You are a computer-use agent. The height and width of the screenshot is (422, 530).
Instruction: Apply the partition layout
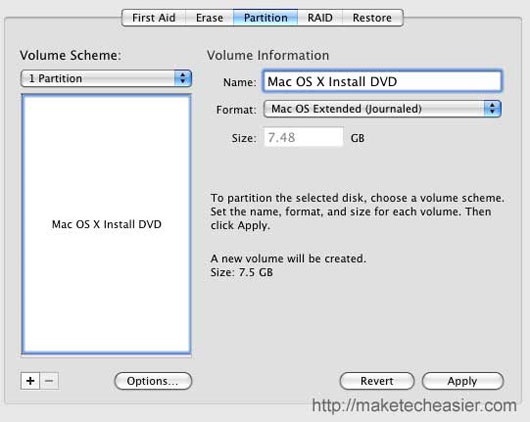click(463, 381)
